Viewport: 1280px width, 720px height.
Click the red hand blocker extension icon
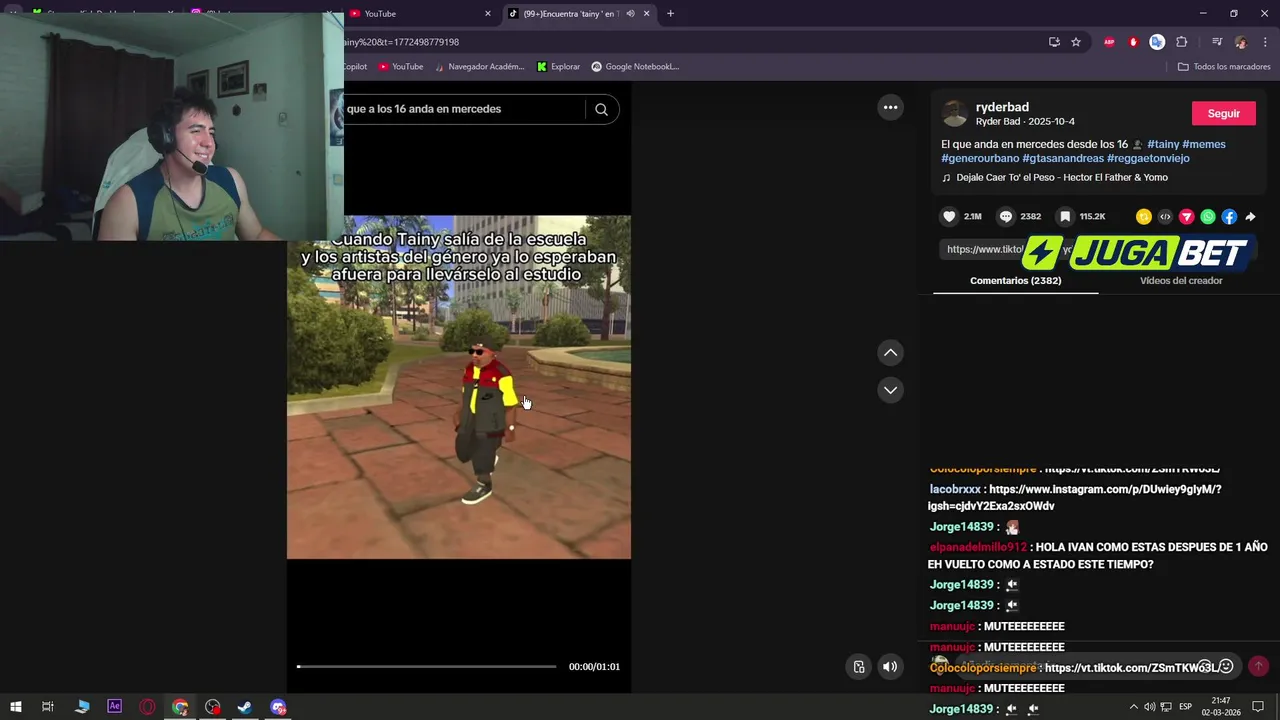tap(1133, 42)
